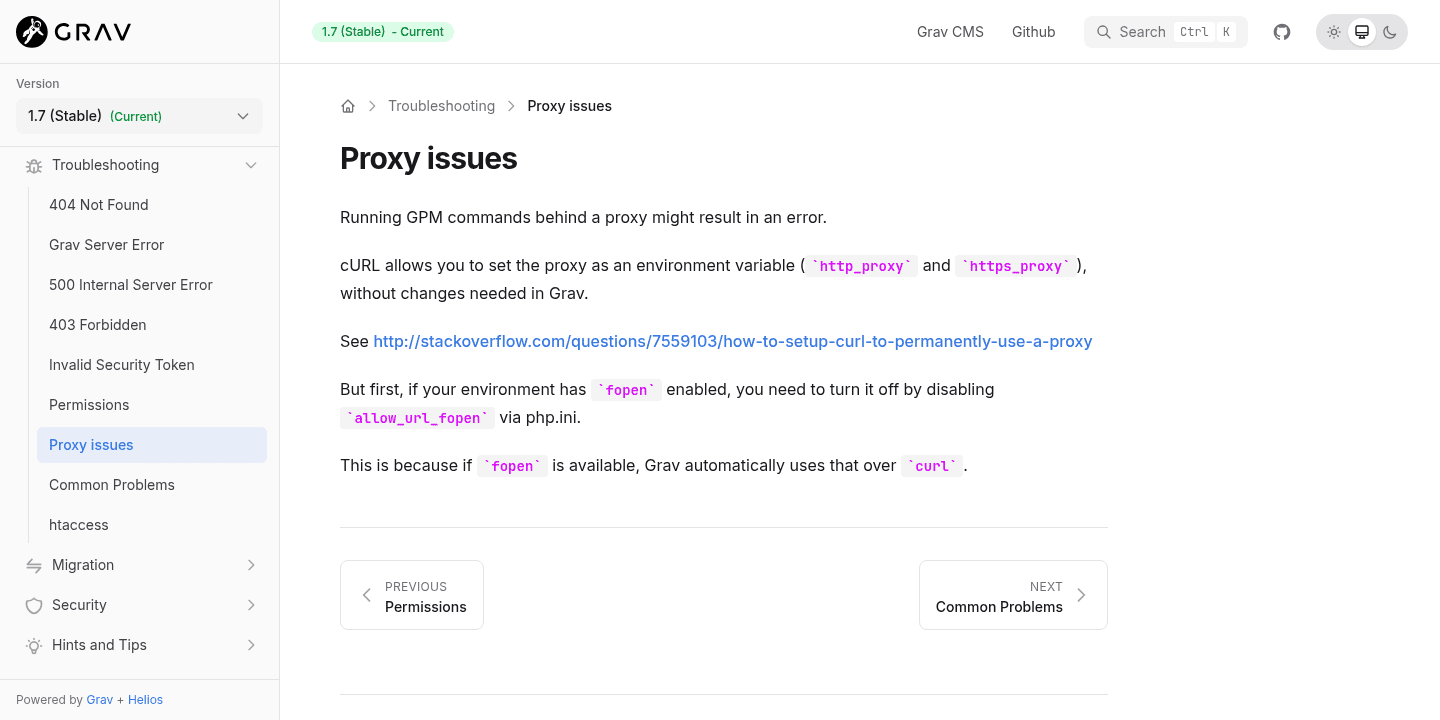Follow the stackoverflow proxy setup link
The image size is (1440, 720).
coord(732,341)
